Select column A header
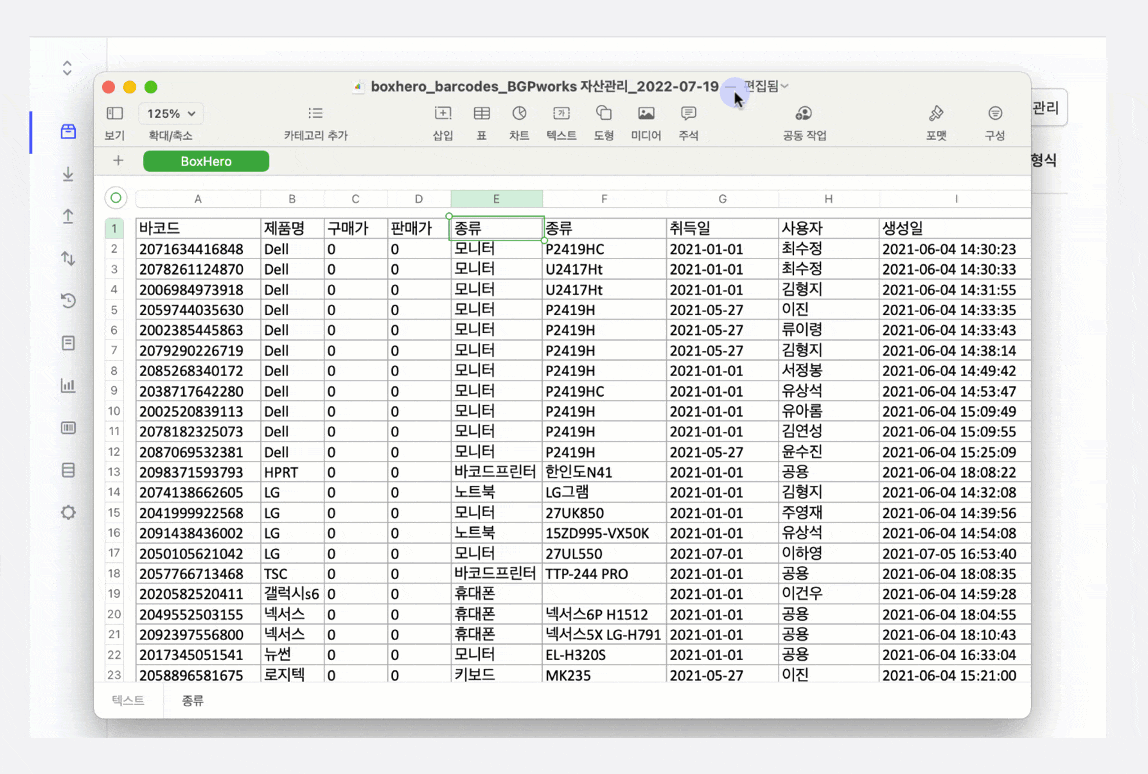1148x774 pixels. click(x=198, y=198)
